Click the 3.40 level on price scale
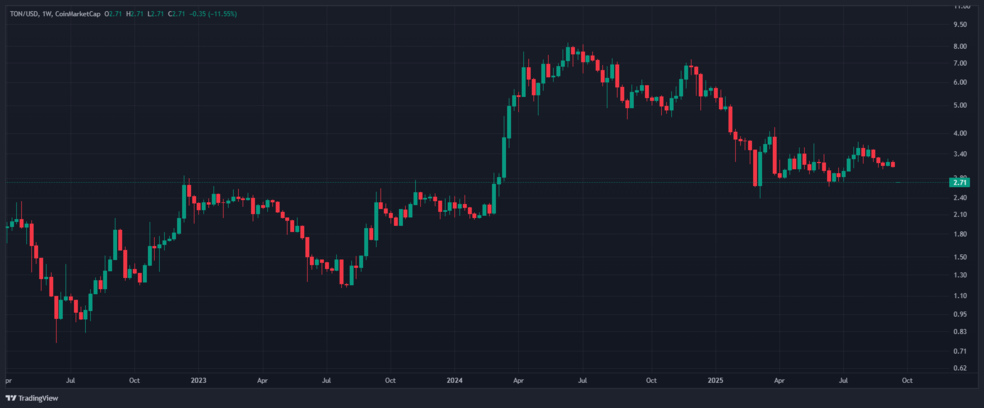 point(960,154)
